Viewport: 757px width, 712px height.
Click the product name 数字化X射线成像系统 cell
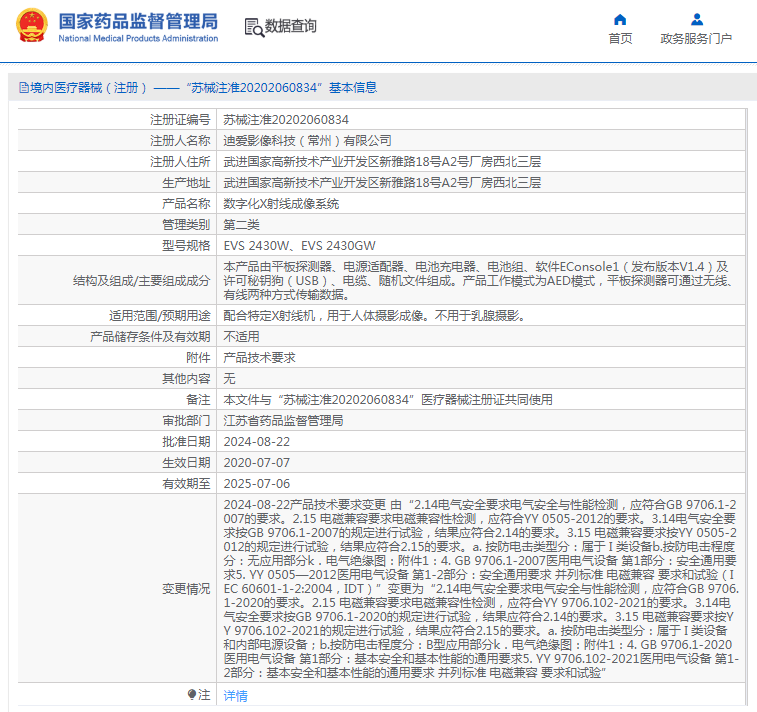coord(481,204)
